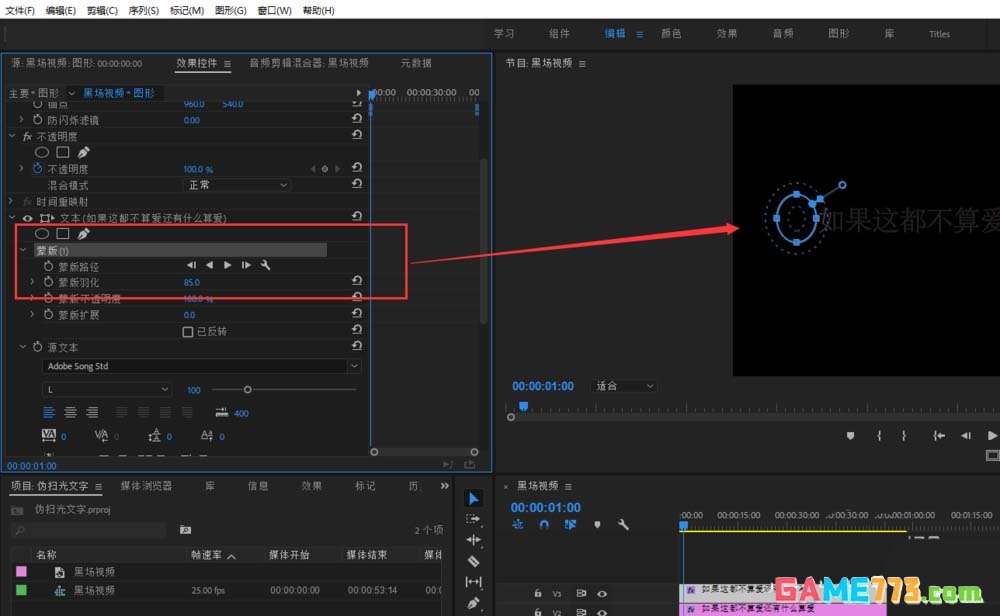Select pen mask tool under 不透明度 effect

pos(84,152)
